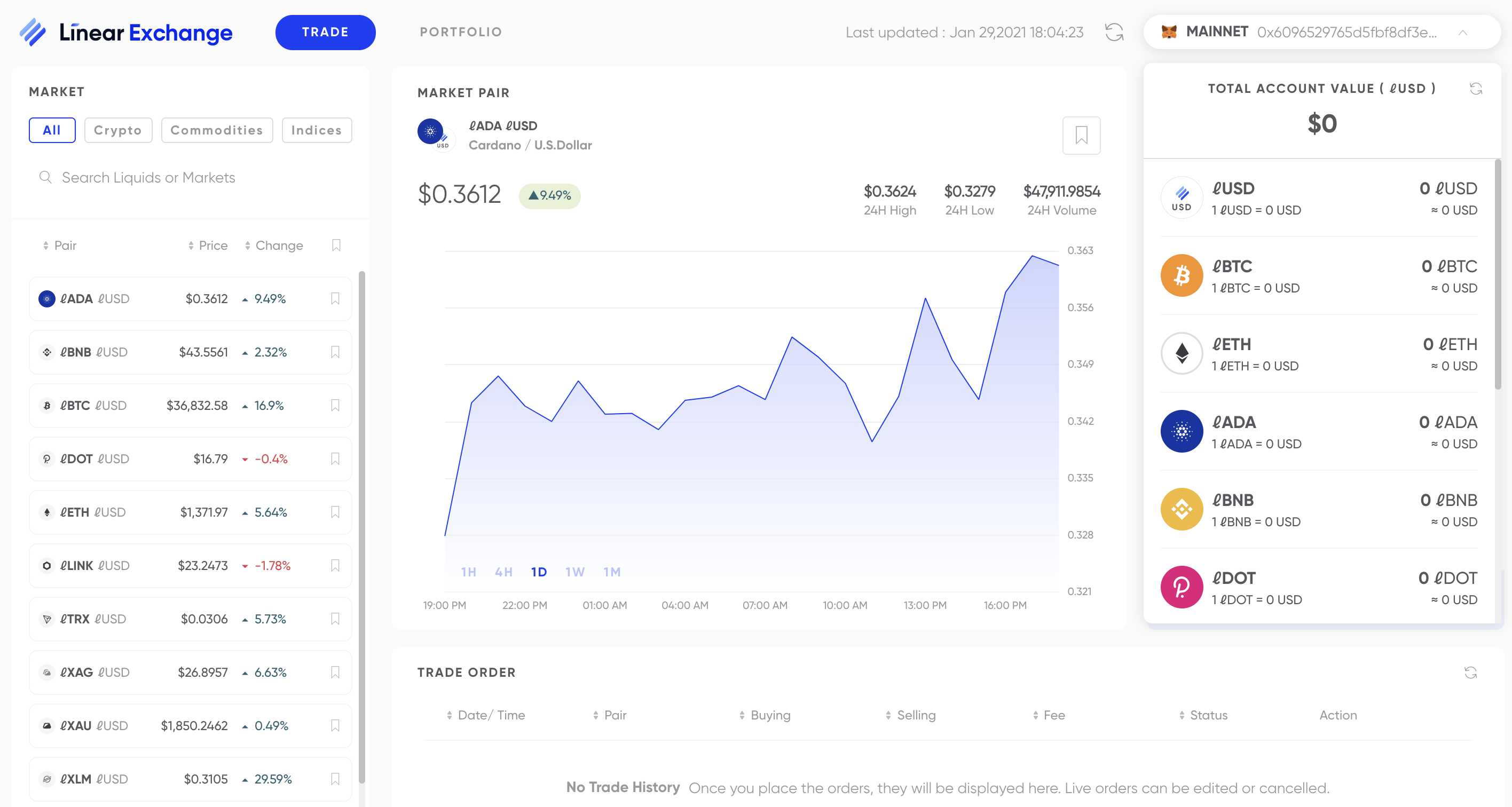Filter by bookmarked pairs in header
Viewport: 1512px width, 807px height.
click(336, 246)
